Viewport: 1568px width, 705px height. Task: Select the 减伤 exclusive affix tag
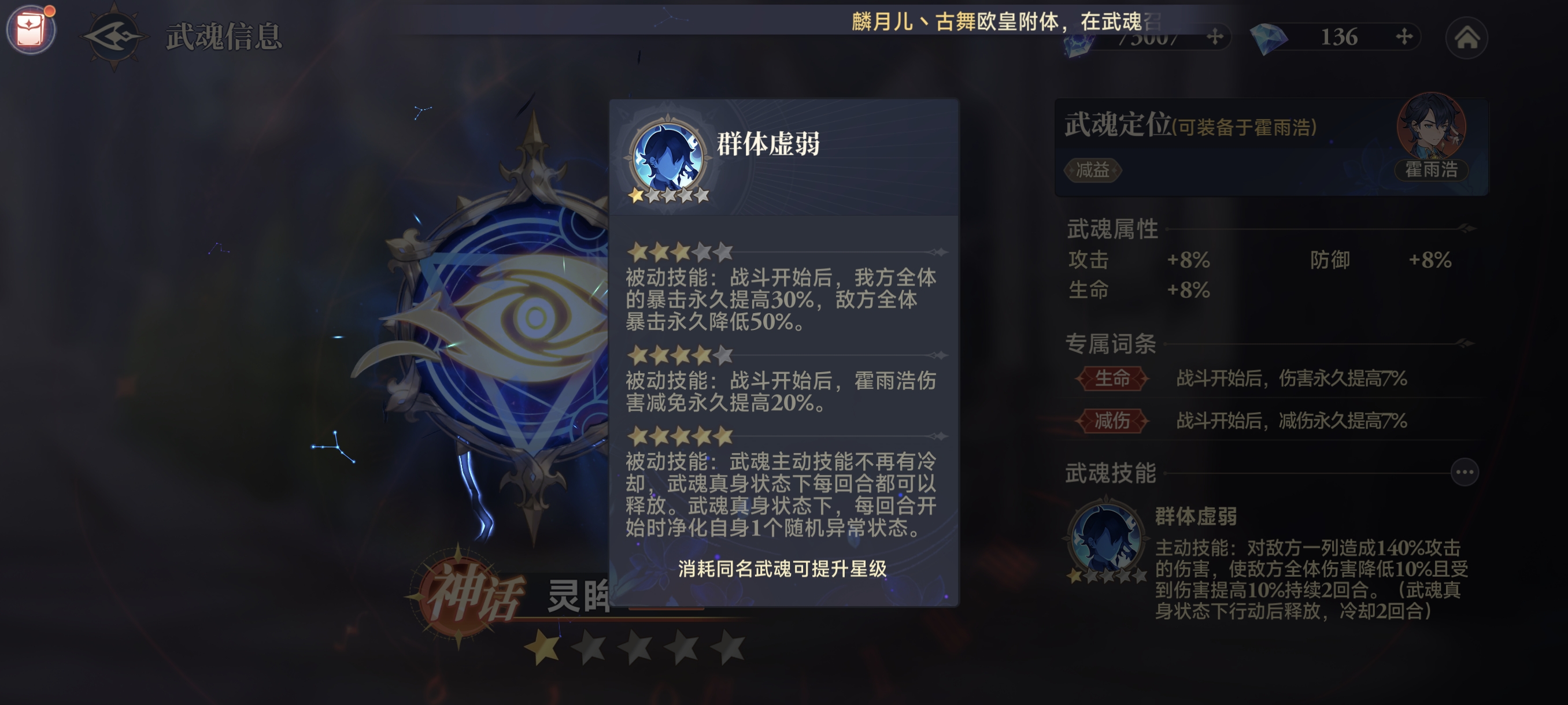pyautogui.click(x=1112, y=420)
